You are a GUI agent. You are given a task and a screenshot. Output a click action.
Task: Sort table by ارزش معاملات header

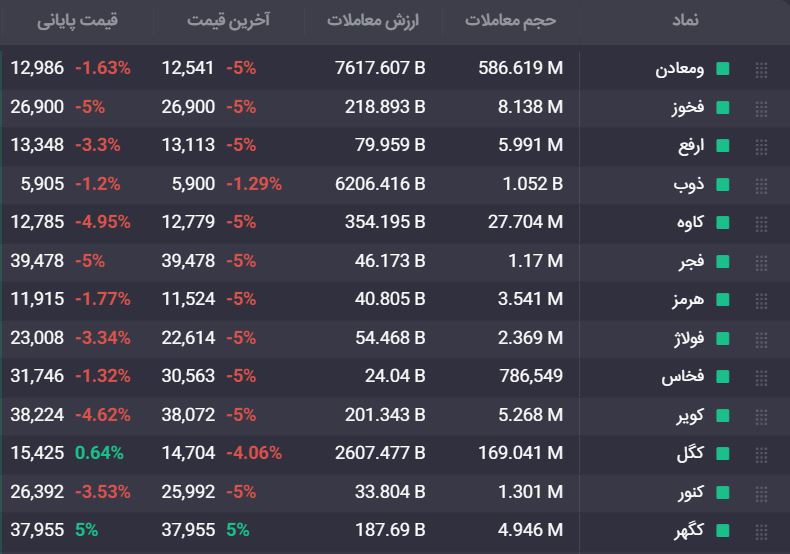[x=373, y=20]
